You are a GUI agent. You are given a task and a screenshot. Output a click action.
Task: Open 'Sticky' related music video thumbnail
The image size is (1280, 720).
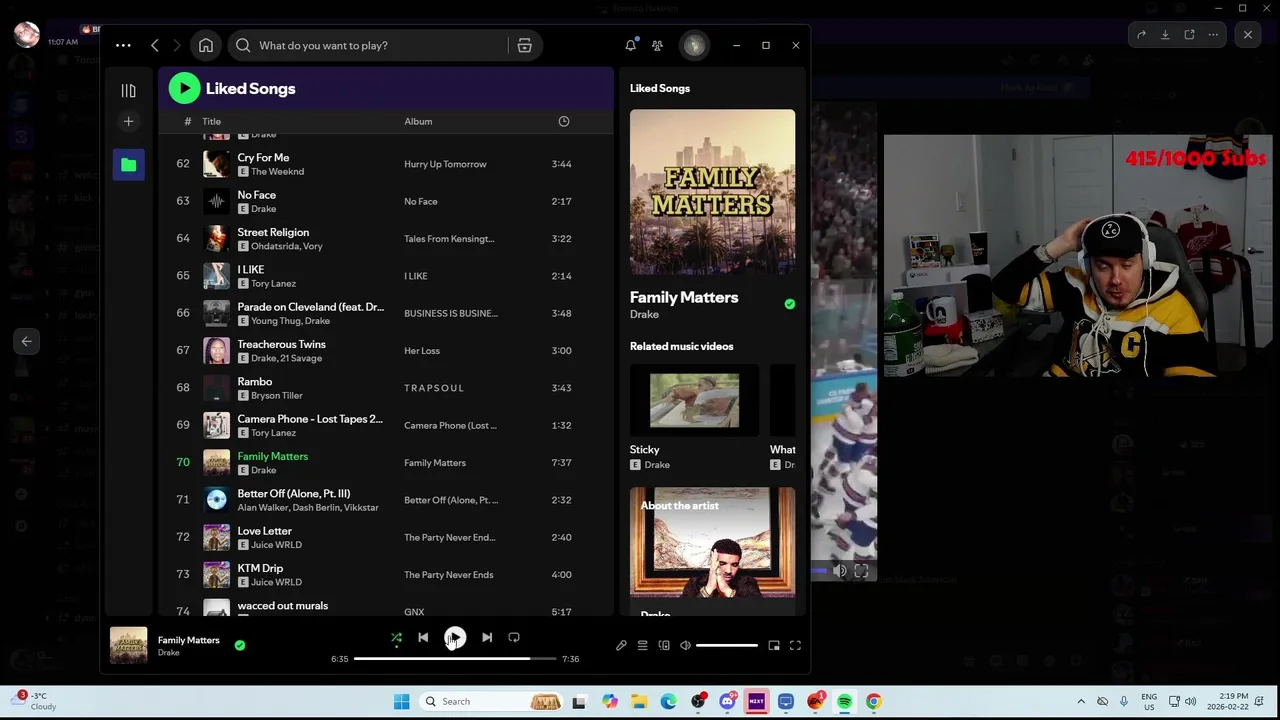(694, 400)
